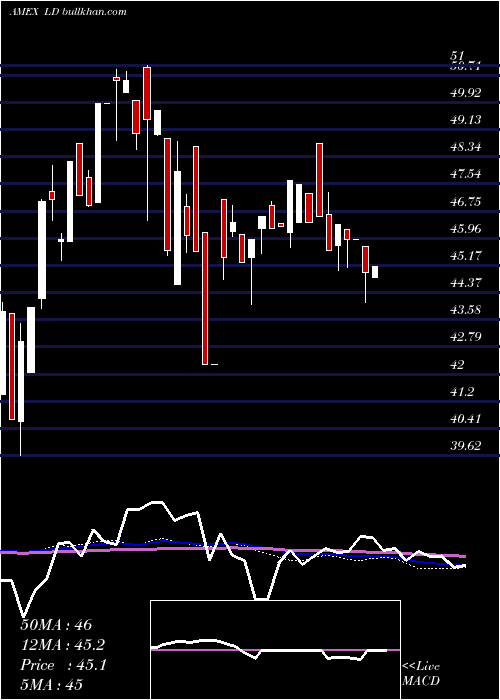The image size is (500, 700).
Task: Click the long red candle dropping to 42
Action: [205, 298]
